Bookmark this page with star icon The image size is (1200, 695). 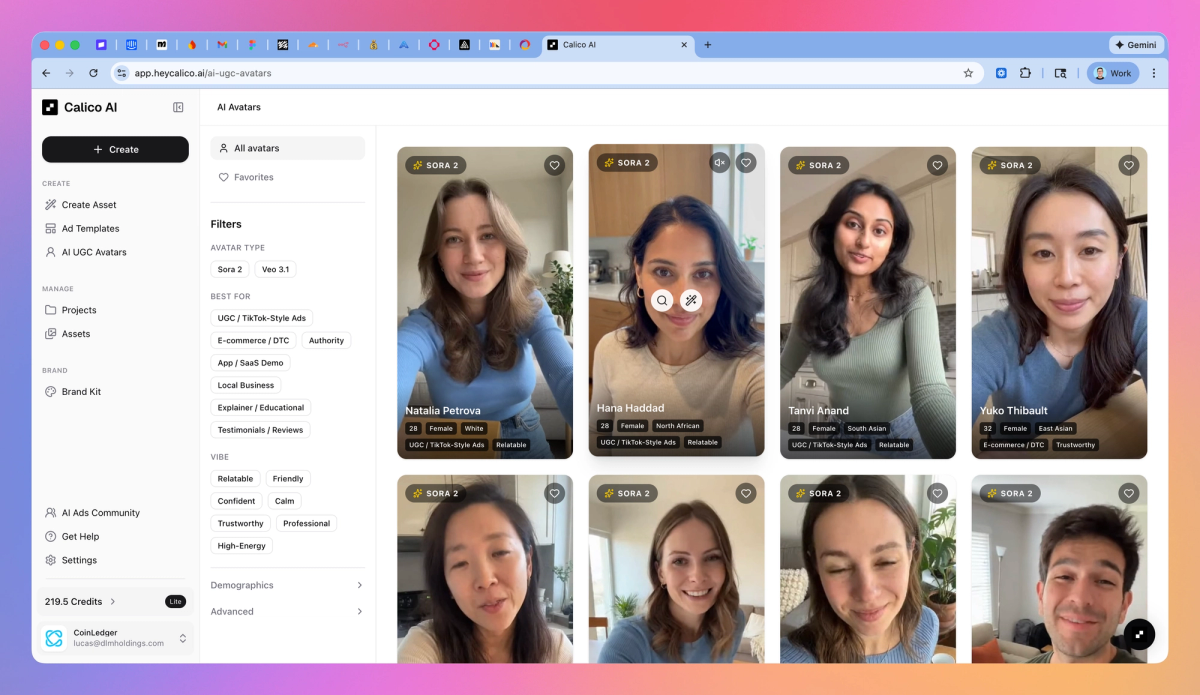[968, 73]
